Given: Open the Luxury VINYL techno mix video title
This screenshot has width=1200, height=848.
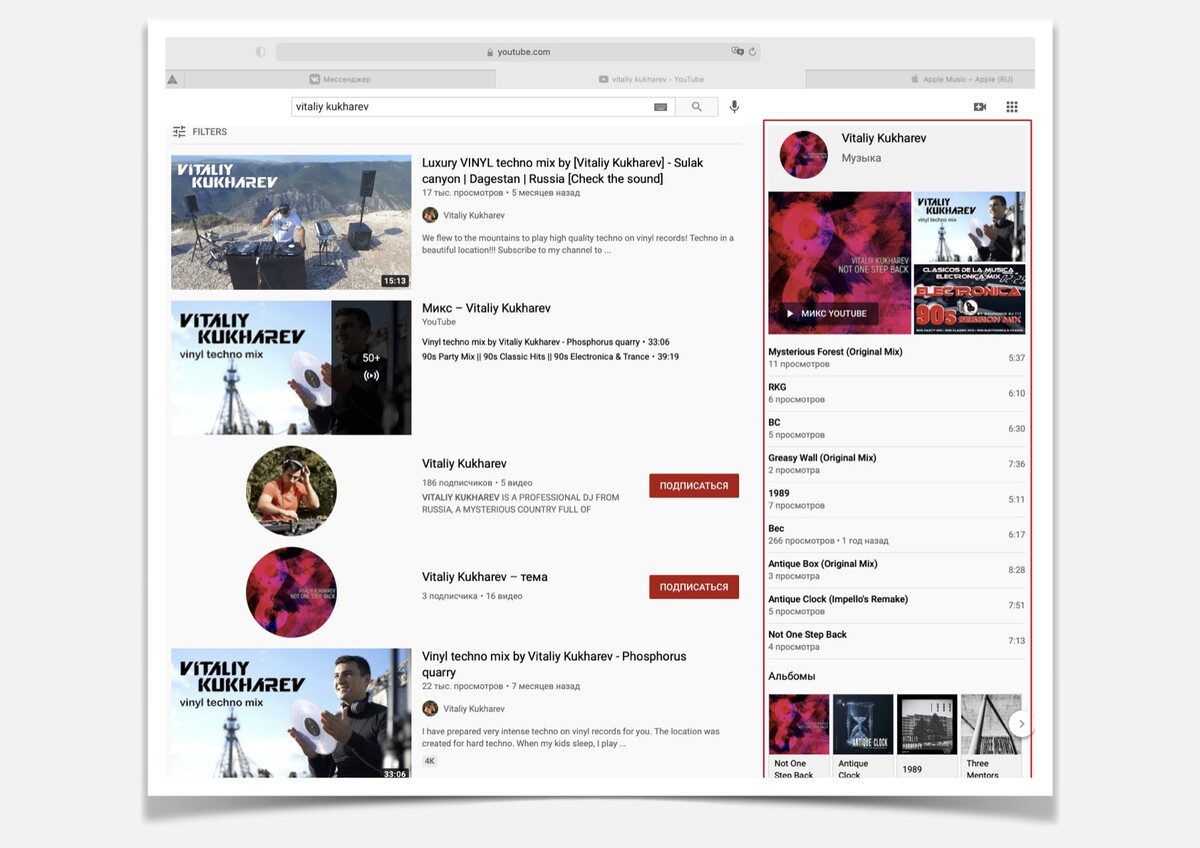Looking at the screenshot, I should point(563,170).
